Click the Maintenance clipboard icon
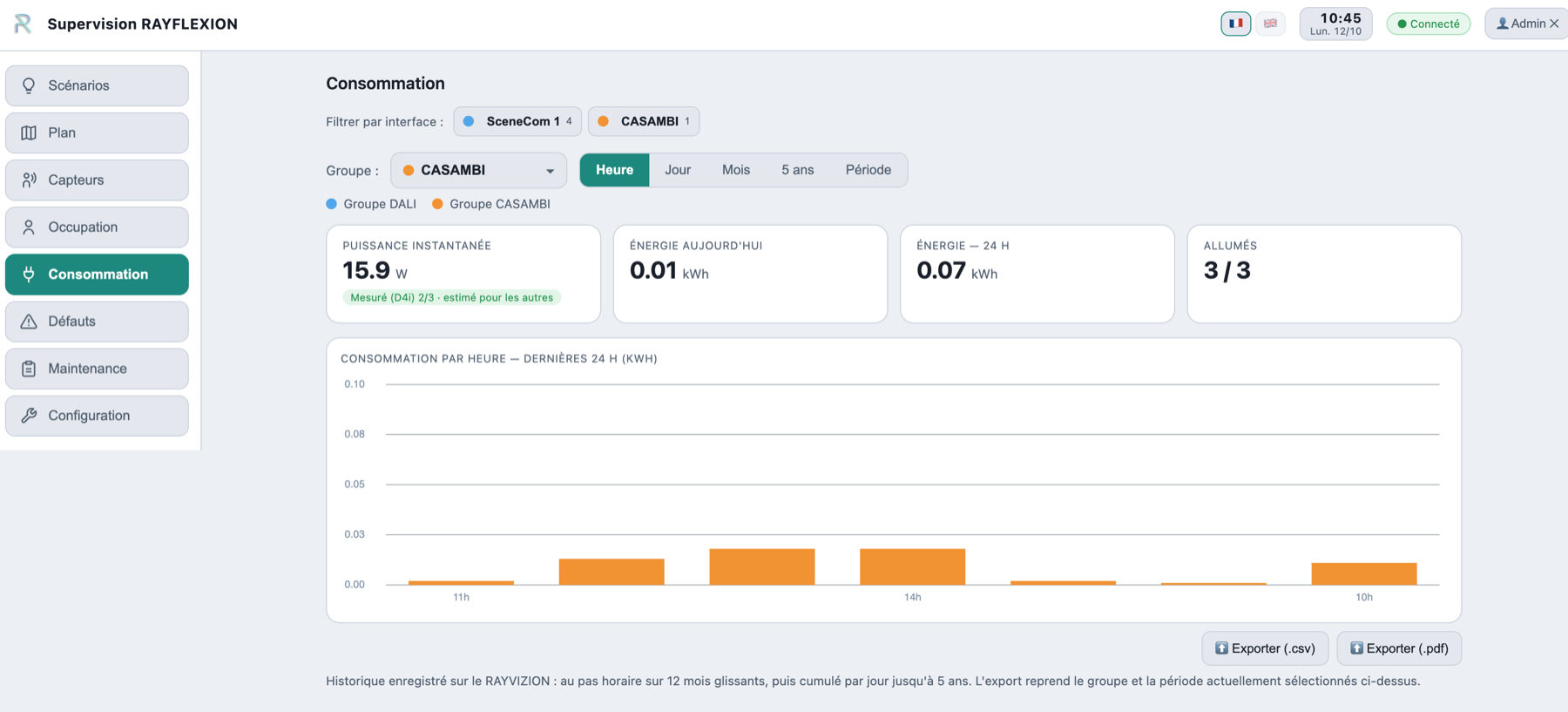The width and height of the screenshot is (1568, 712). (29, 369)
